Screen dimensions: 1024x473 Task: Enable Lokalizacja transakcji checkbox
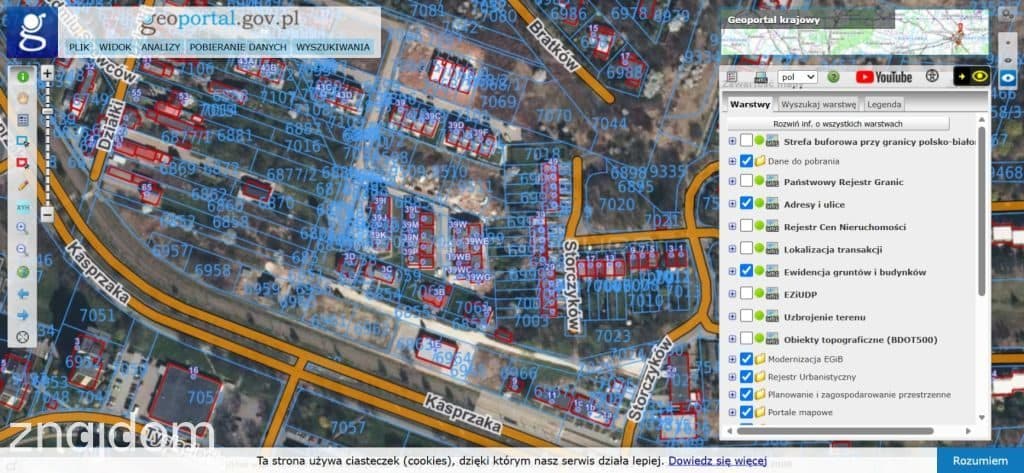[x=746, y=249]
